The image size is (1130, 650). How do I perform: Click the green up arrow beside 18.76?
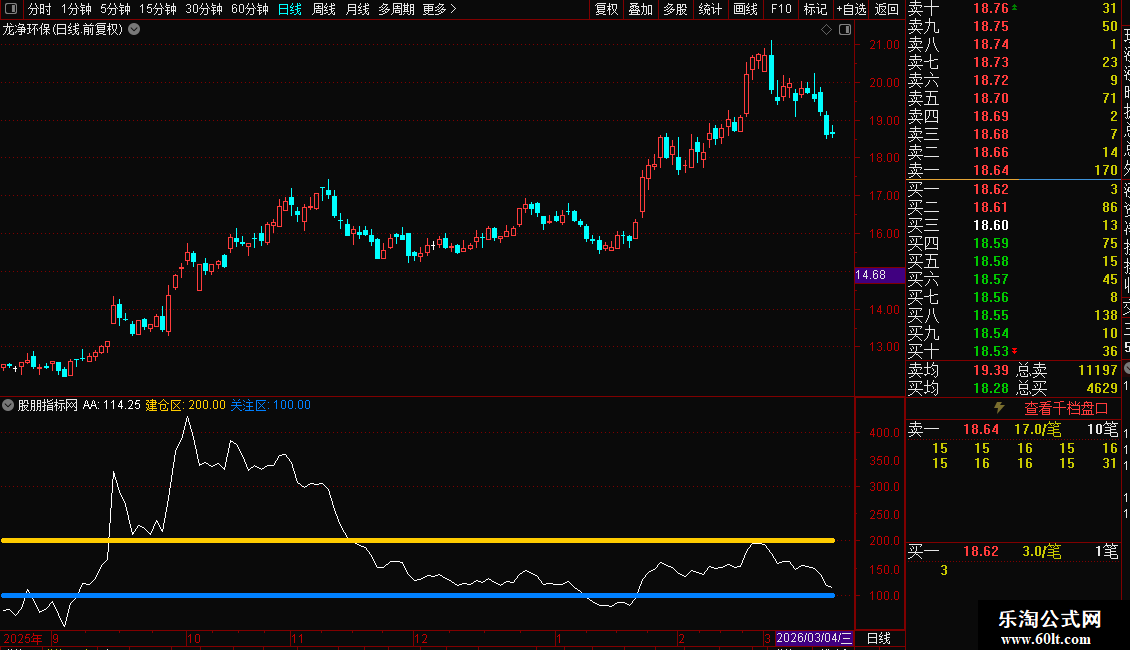pos(1015,8)
